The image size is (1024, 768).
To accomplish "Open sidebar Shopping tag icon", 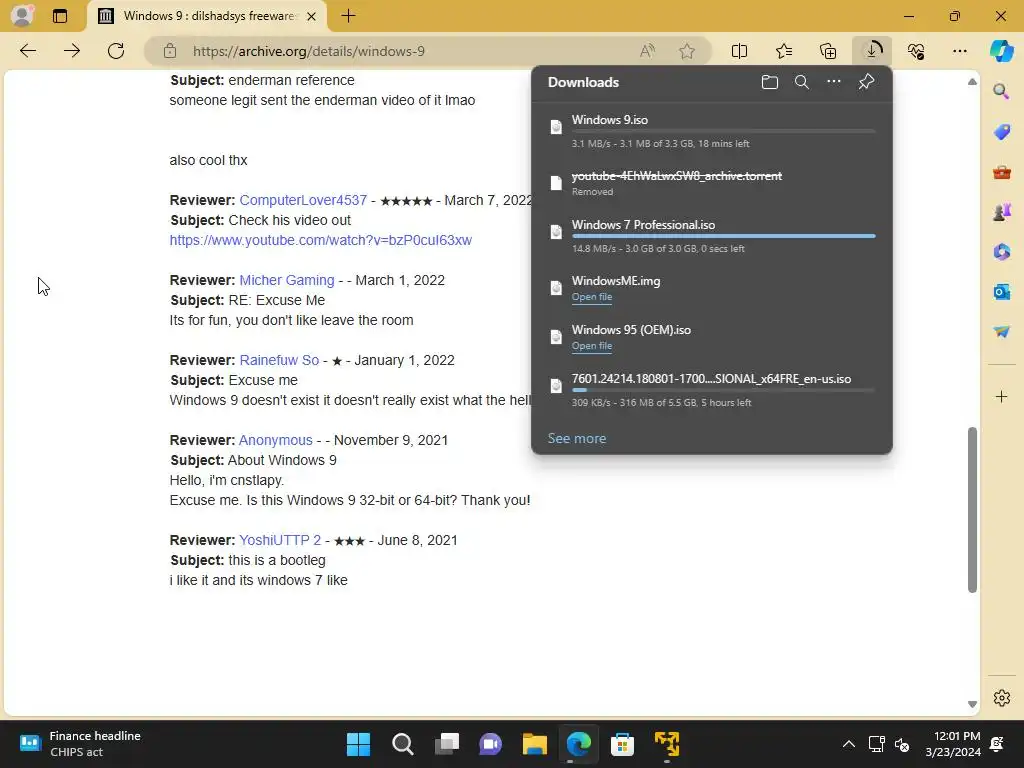I will 1001,132.
